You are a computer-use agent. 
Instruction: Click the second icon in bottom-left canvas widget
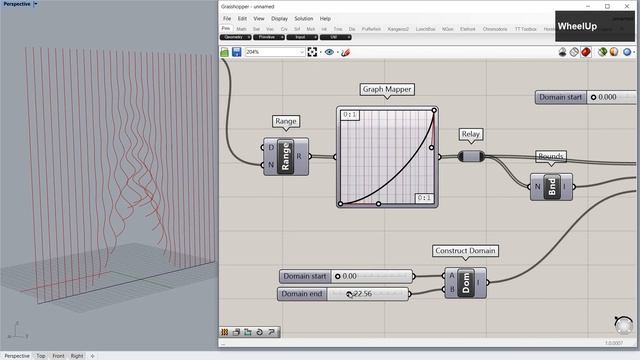236,332
